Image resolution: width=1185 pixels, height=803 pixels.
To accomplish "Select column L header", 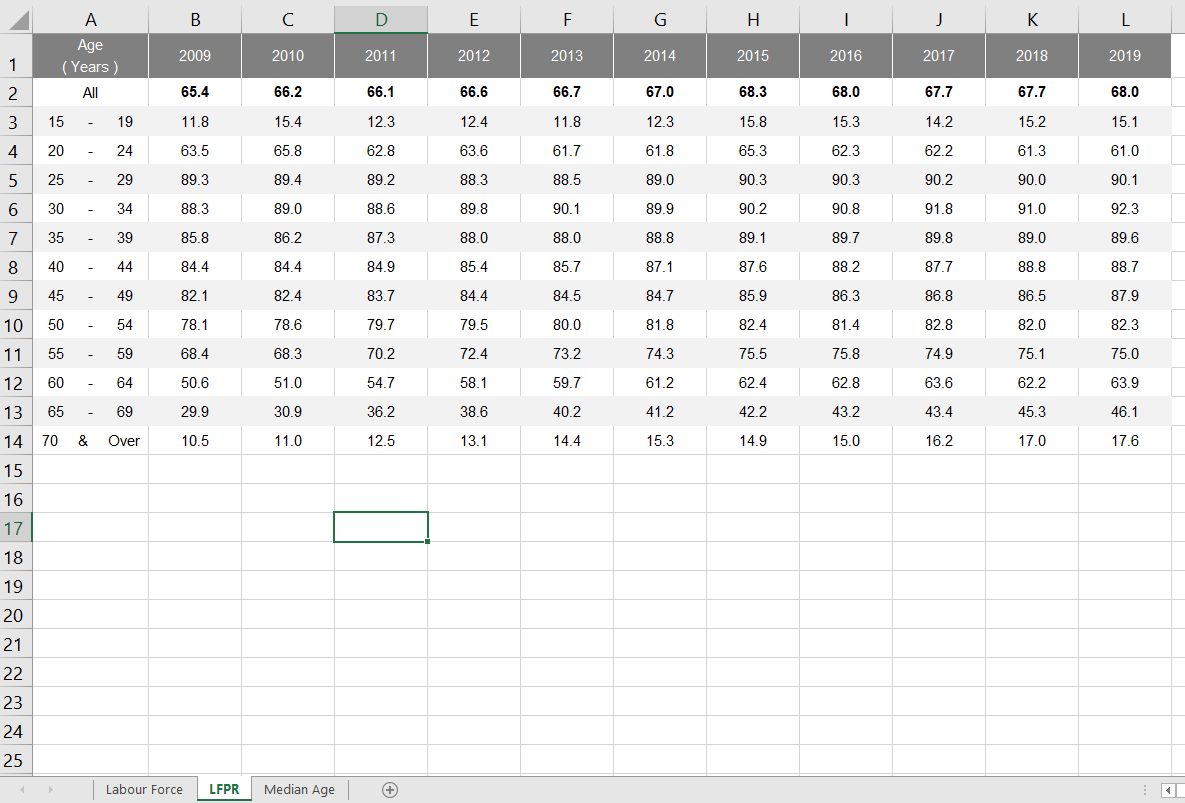I will pos(1124,19).
